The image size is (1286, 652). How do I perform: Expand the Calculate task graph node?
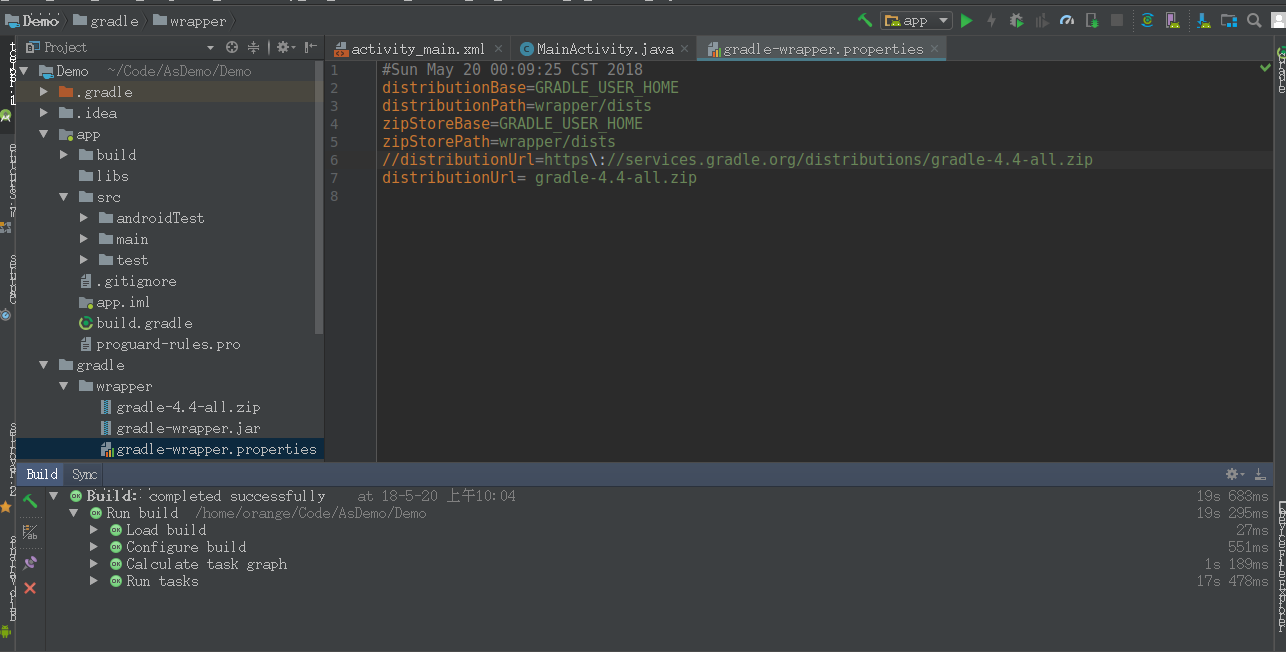pos(94,564)
